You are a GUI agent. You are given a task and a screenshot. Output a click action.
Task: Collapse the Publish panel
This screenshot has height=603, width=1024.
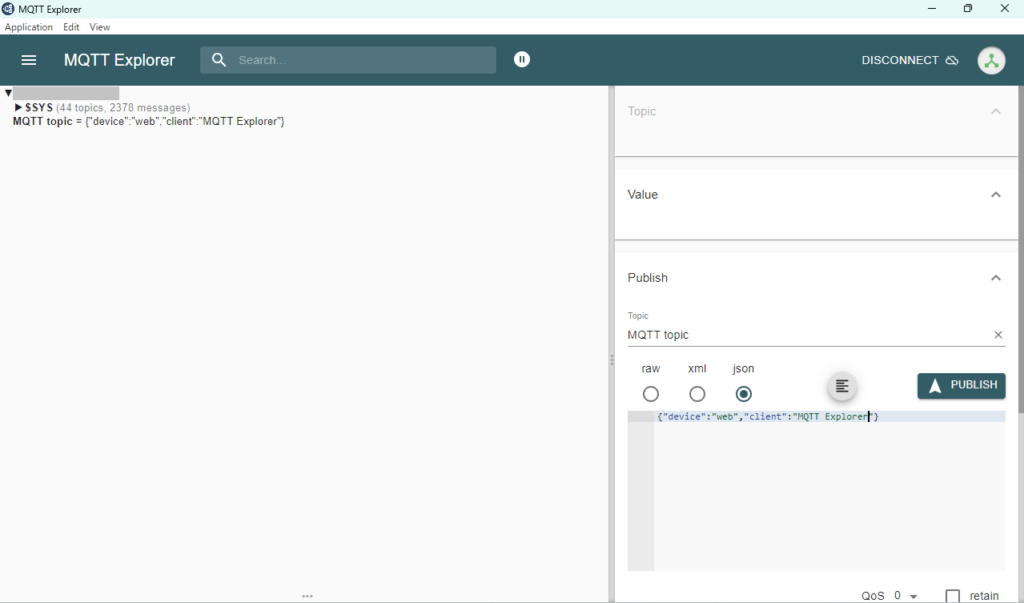[995, 278]
